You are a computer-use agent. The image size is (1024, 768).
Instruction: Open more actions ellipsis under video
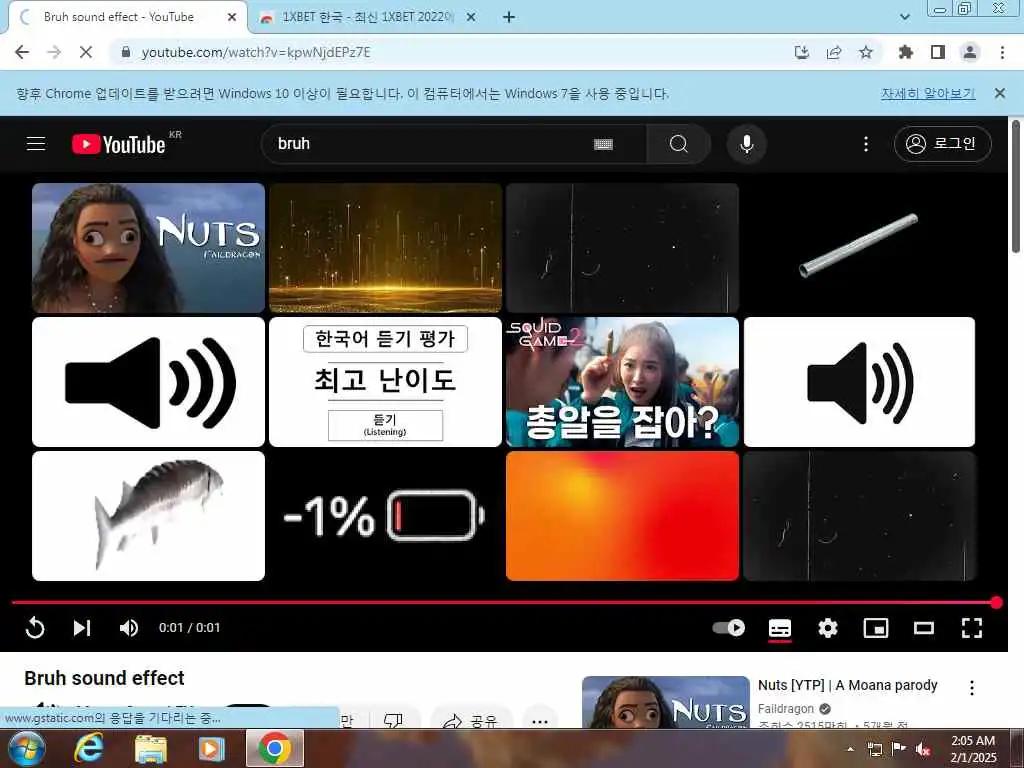click(540, 721)
